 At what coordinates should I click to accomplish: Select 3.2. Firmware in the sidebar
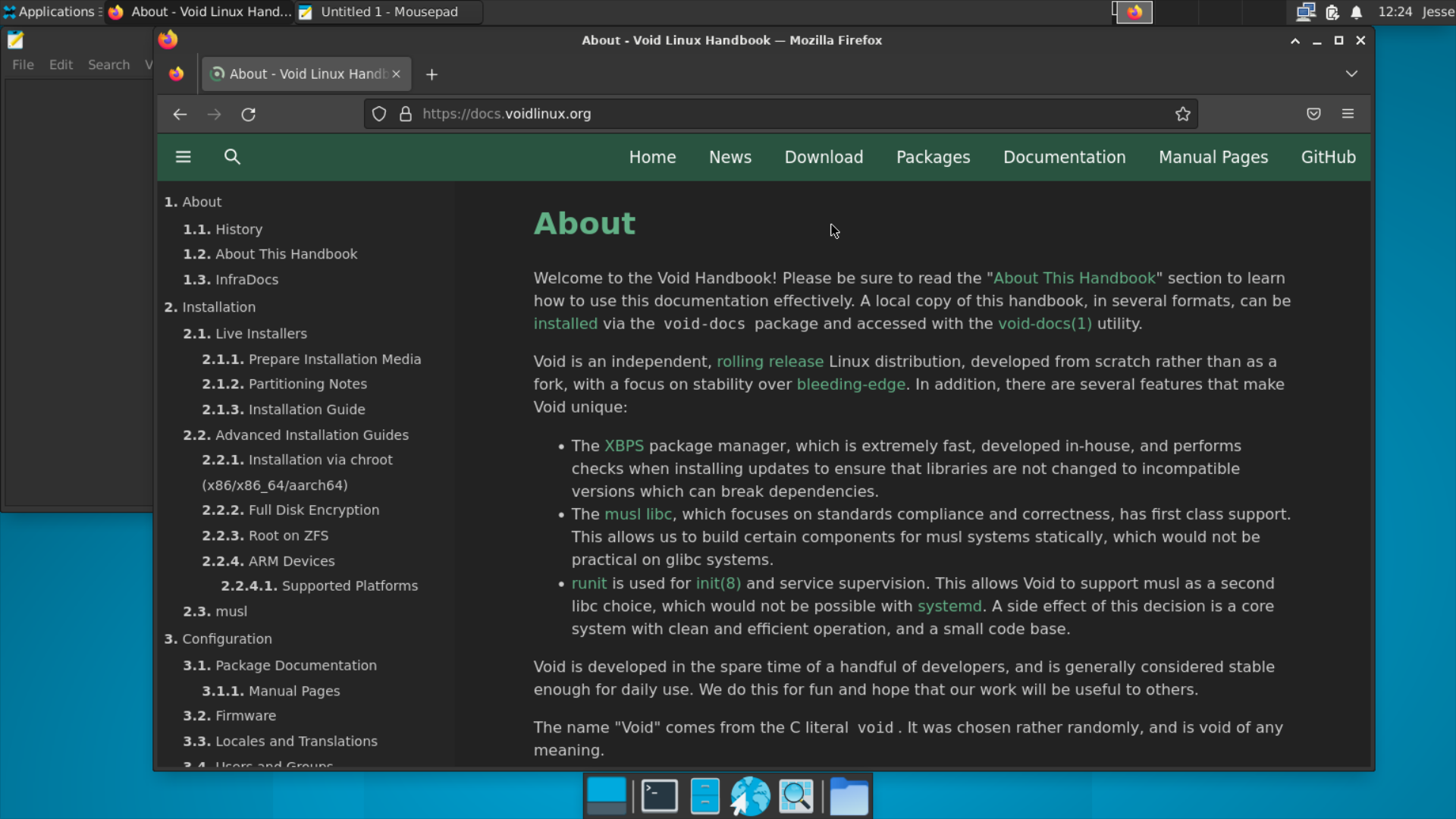[x=229, y=716]
